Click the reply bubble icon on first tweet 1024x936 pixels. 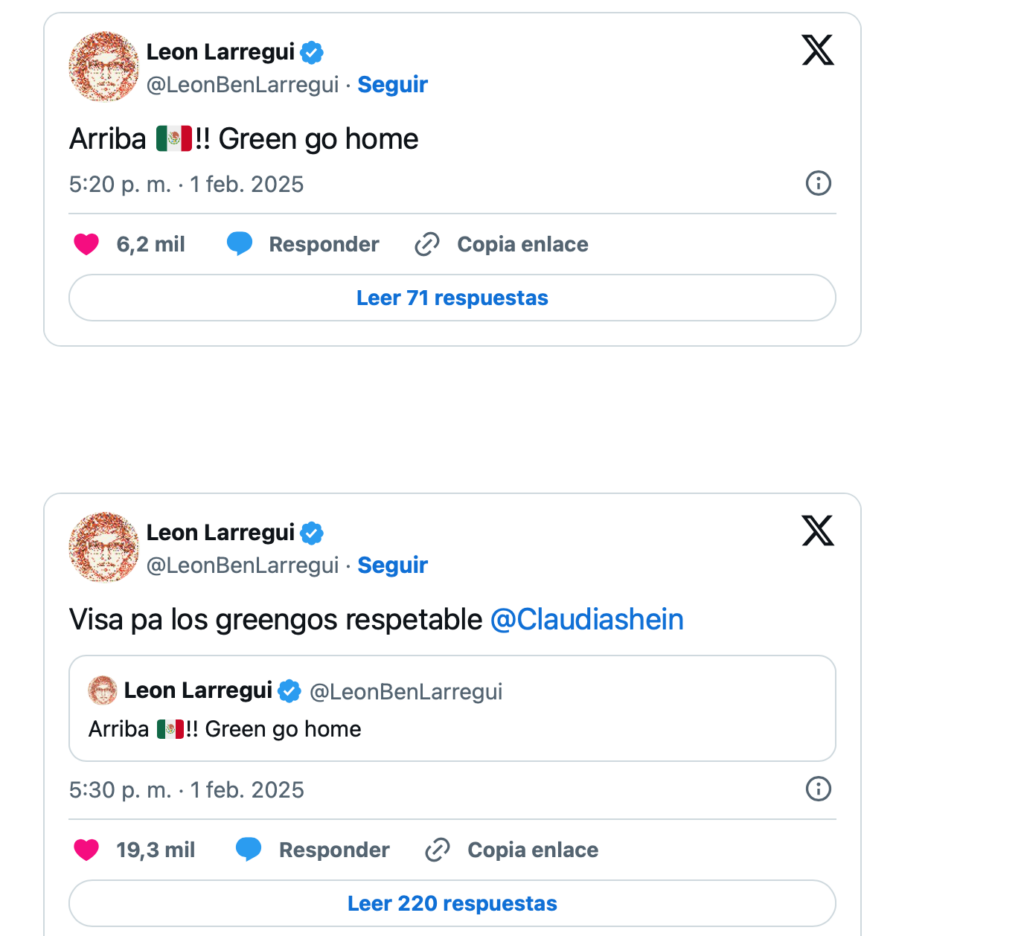click(x=240, y=244)
